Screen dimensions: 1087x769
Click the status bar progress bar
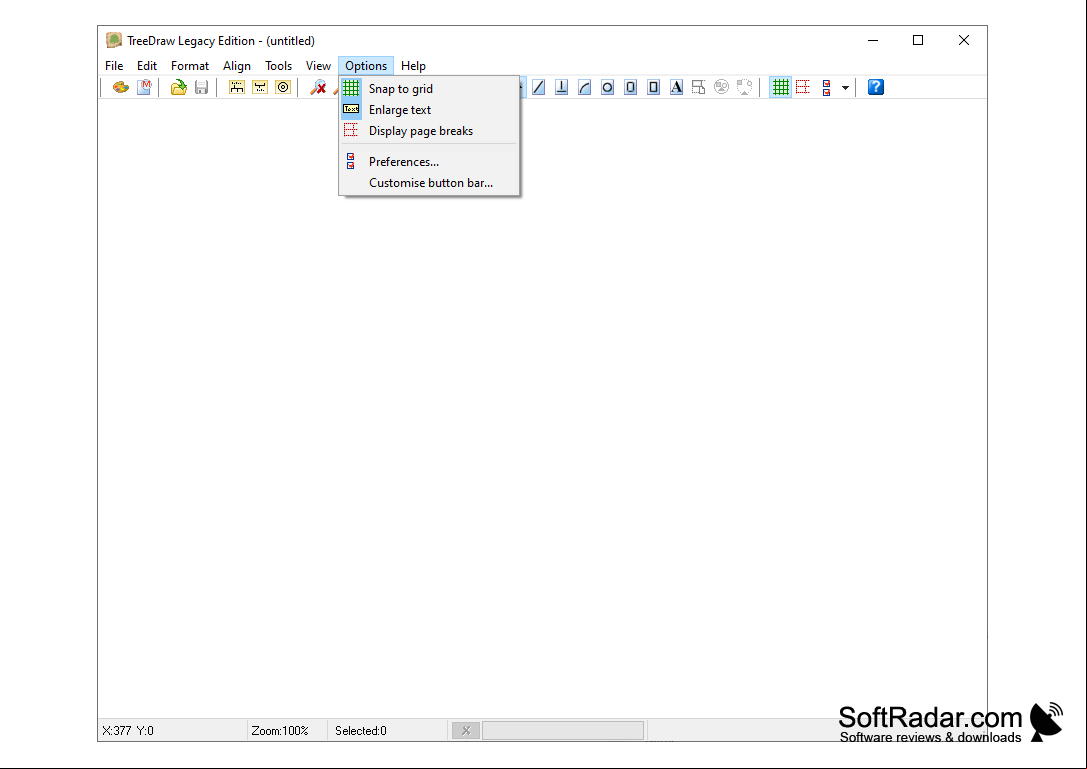pos(563,730)
